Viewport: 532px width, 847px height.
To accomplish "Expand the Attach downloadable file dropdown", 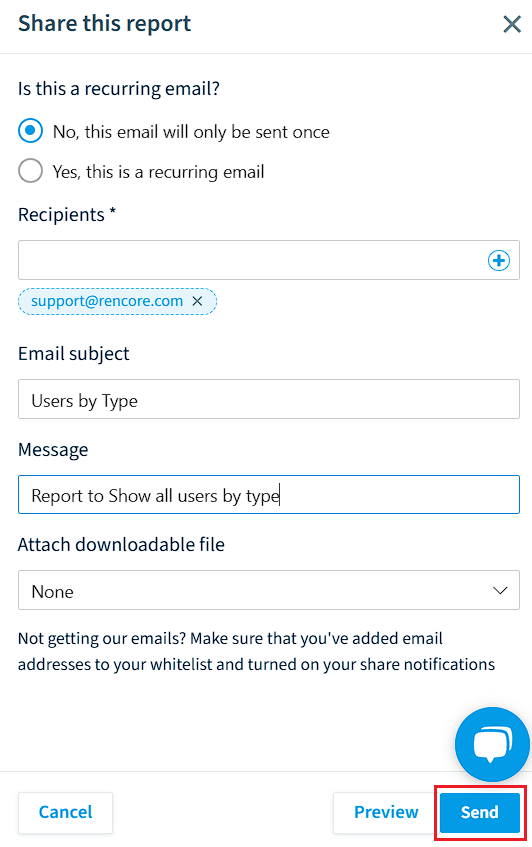I will coord(269,590).
